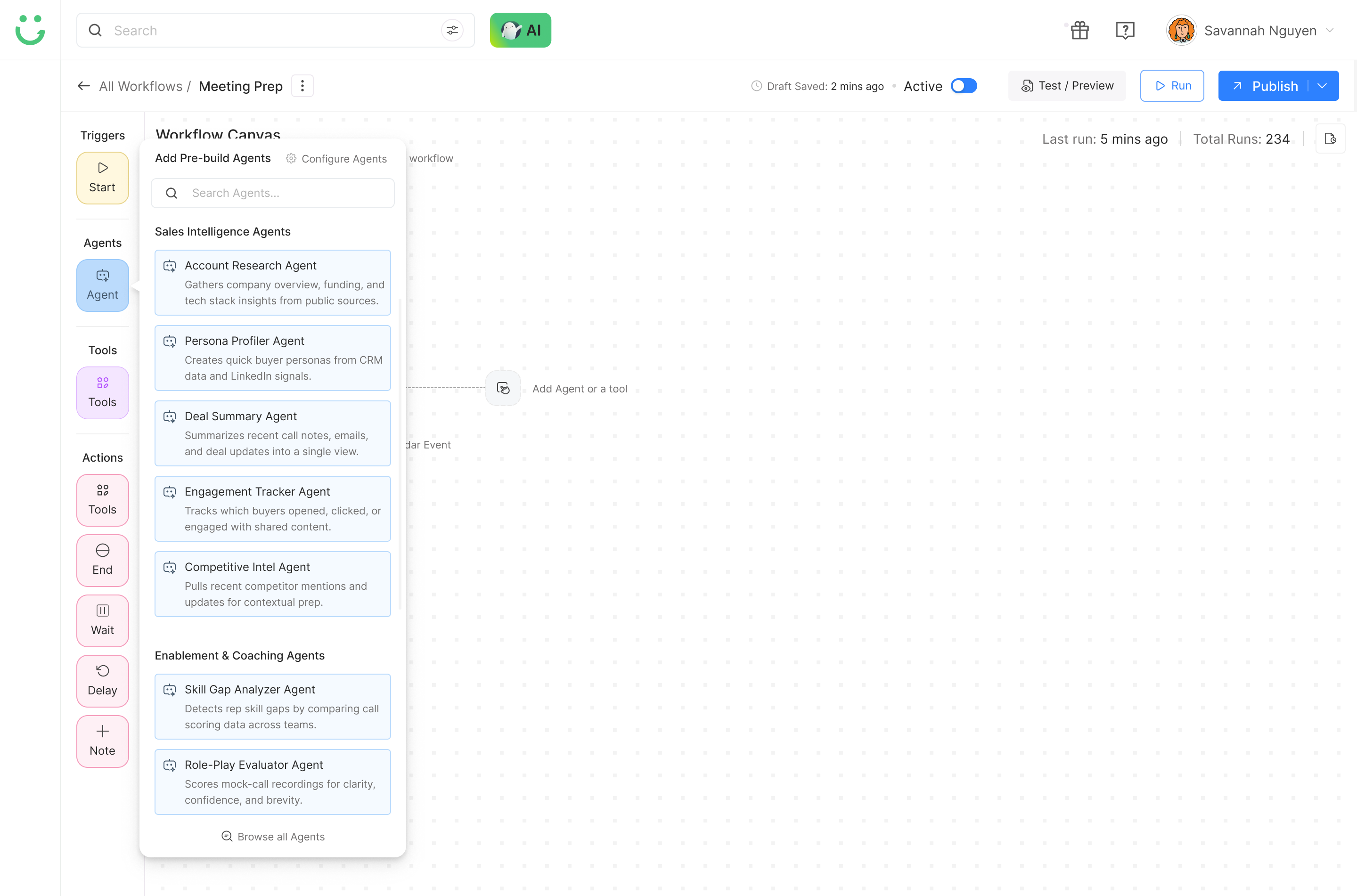Click Sales Intelligence Agents heading
1357x896 pixels.
pos(223,231)
